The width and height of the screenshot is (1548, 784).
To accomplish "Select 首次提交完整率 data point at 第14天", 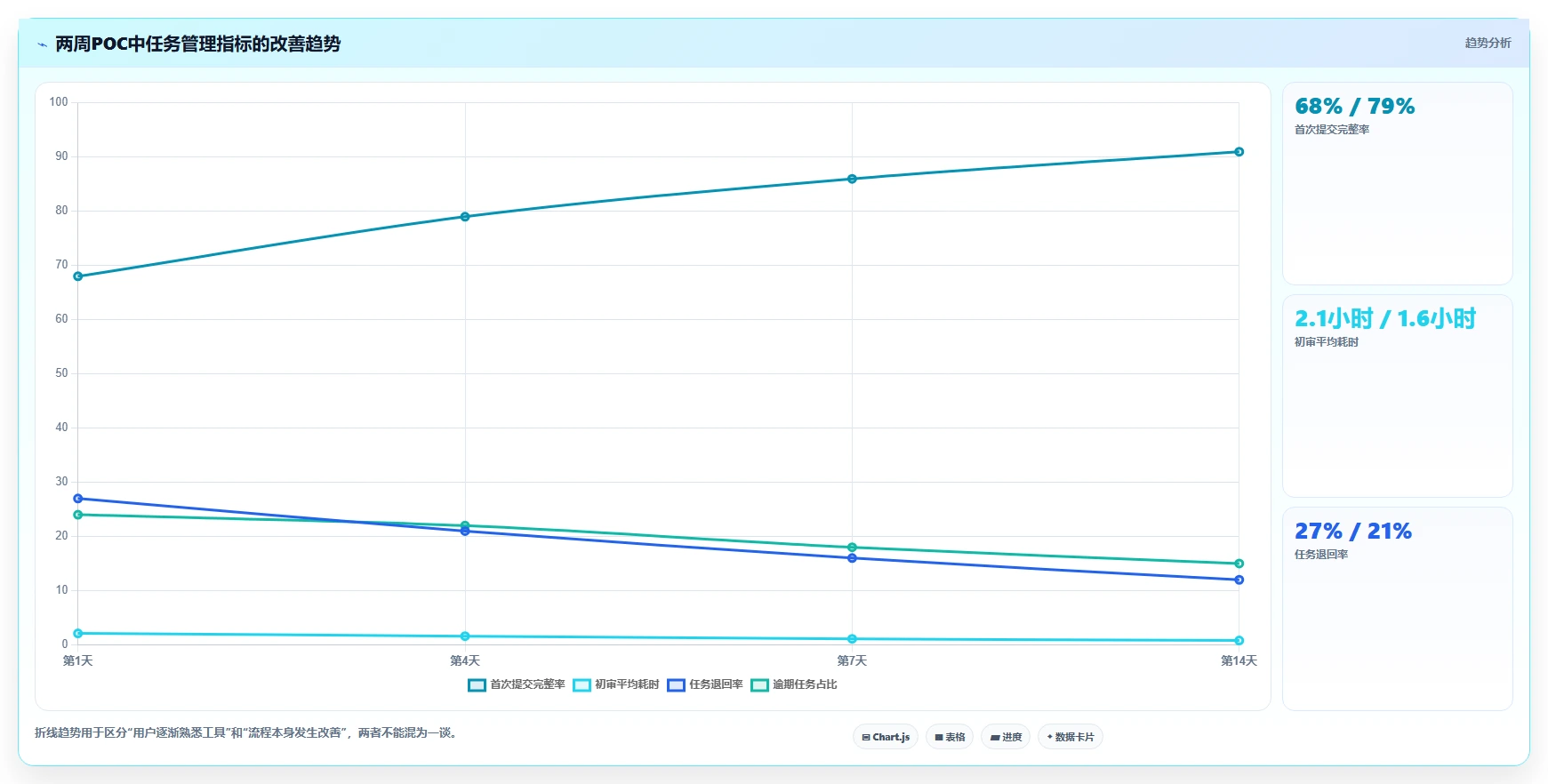I will [1239, 152].
